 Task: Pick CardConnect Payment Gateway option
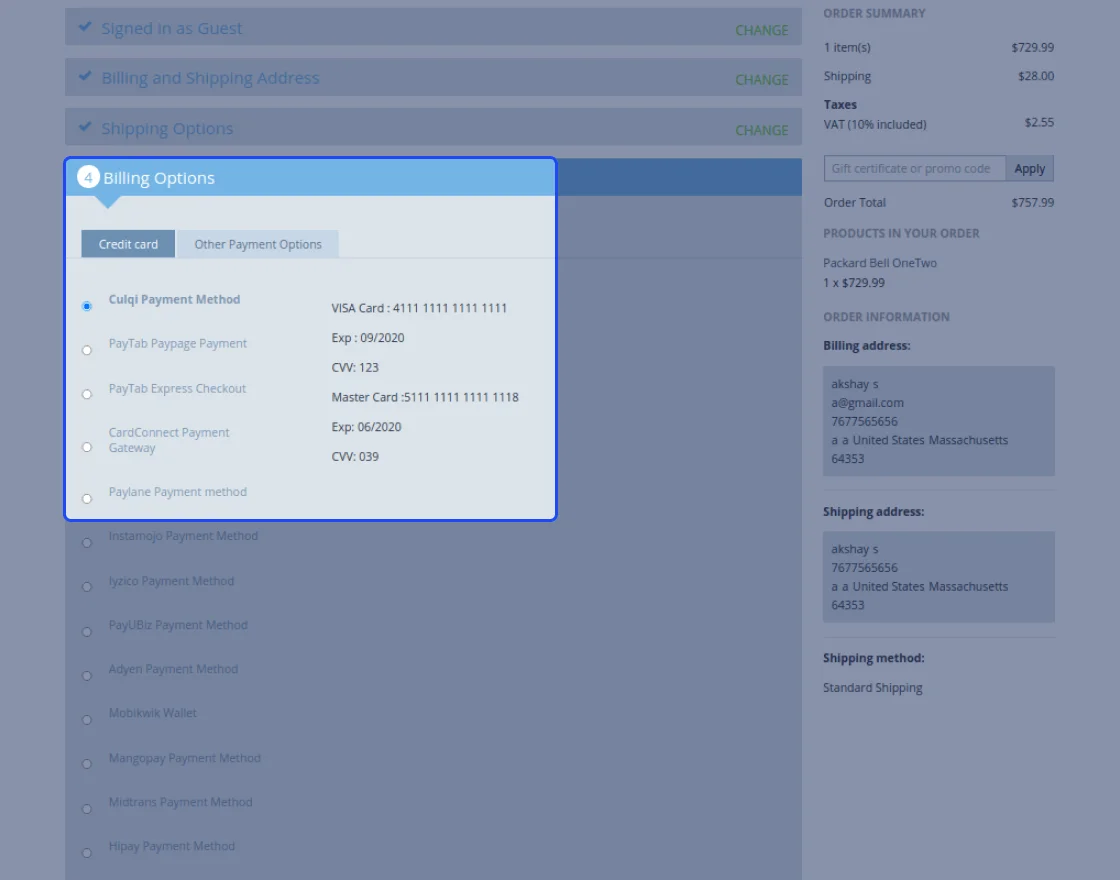(87, 447)
